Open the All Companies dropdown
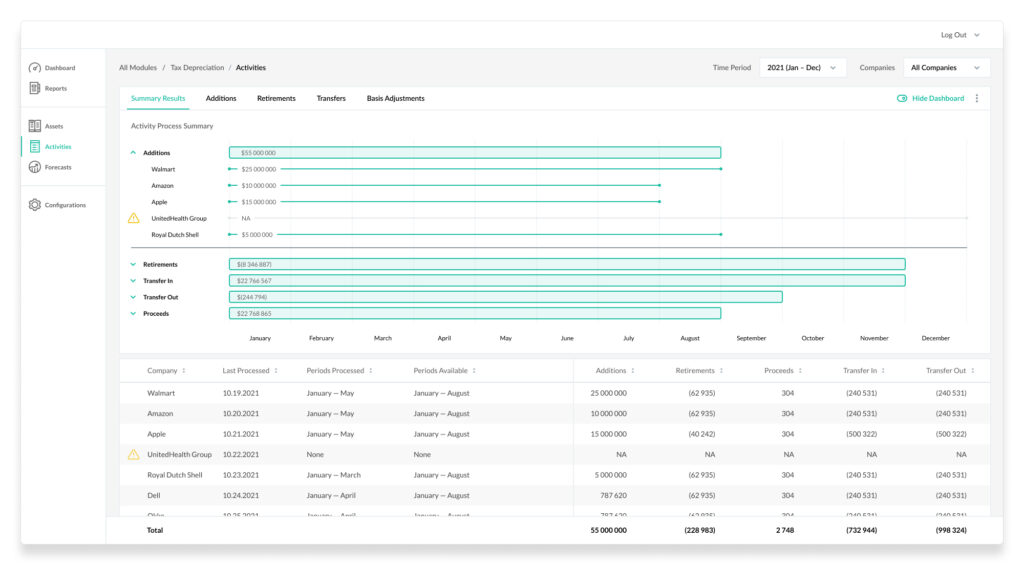The height and width of the screenshot is (565, 1024). [946, 68]
